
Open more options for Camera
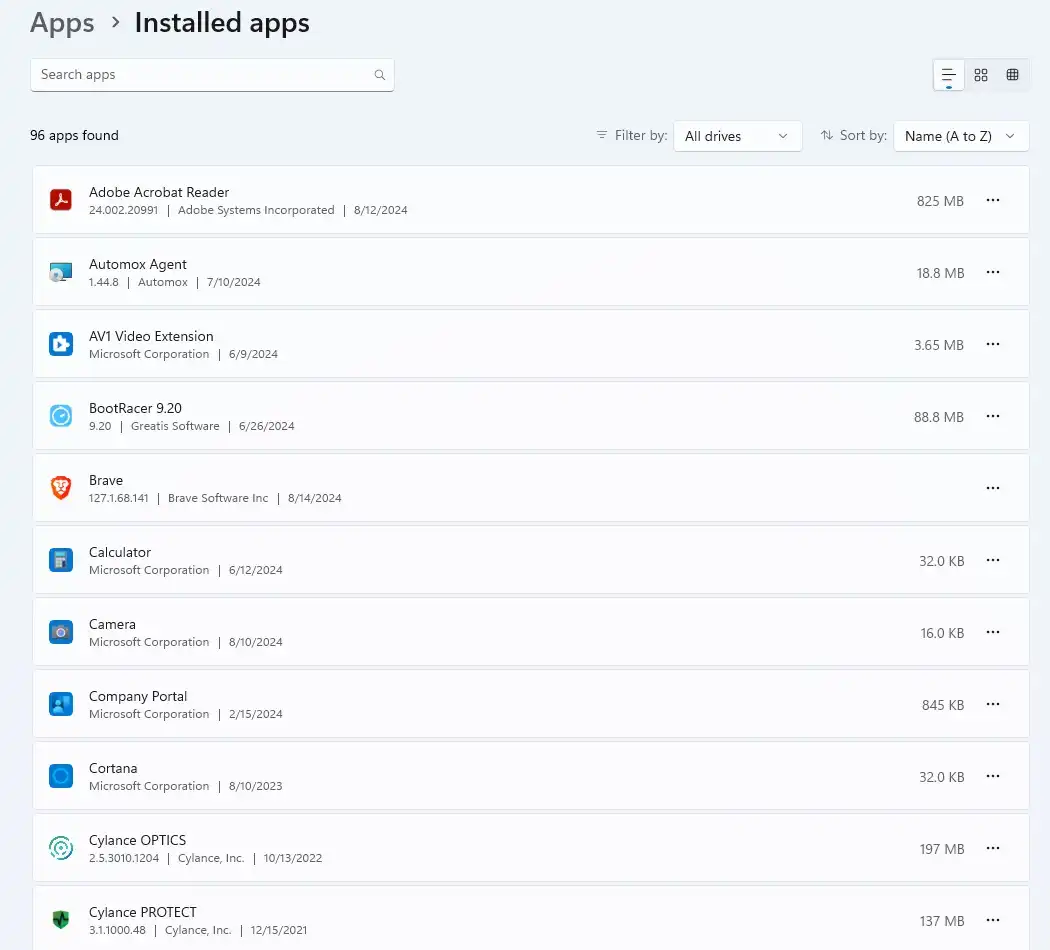pos(993,632)
